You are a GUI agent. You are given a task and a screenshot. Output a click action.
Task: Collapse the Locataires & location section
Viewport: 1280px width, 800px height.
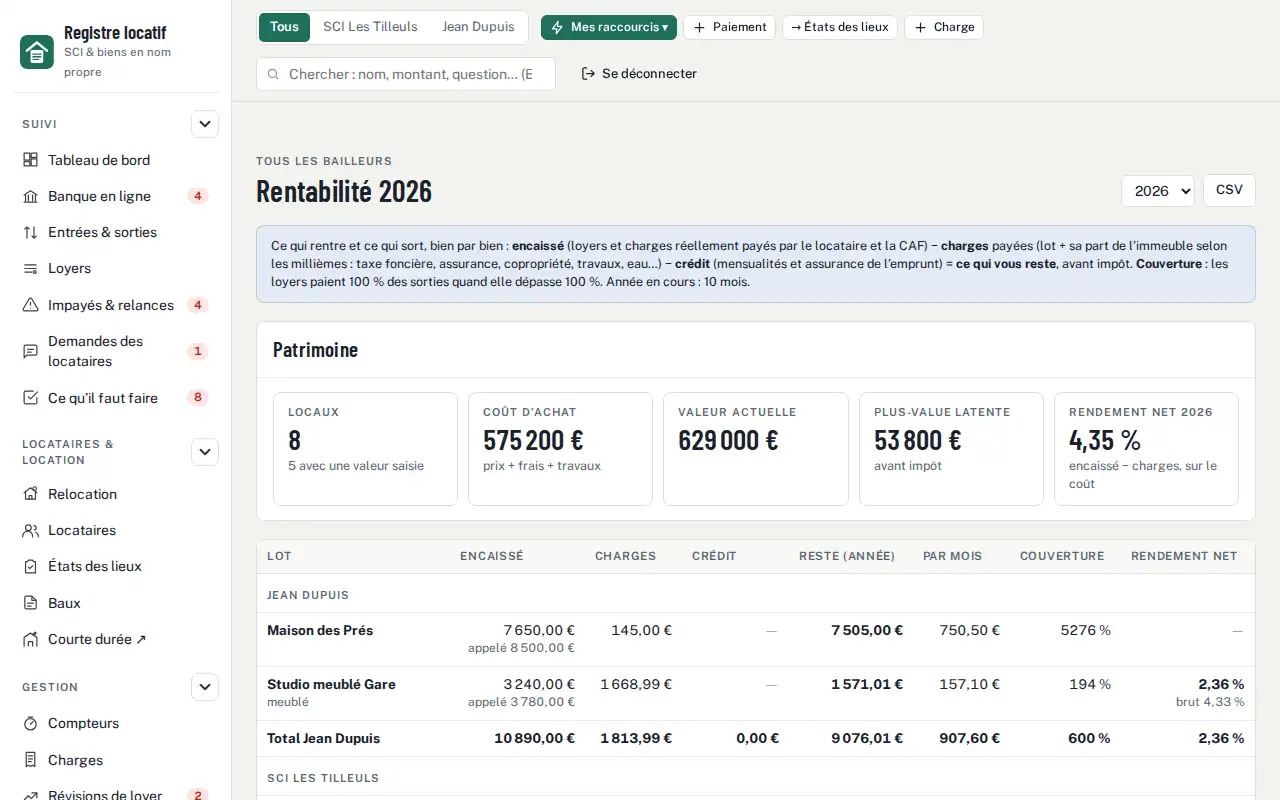point(205,452)
